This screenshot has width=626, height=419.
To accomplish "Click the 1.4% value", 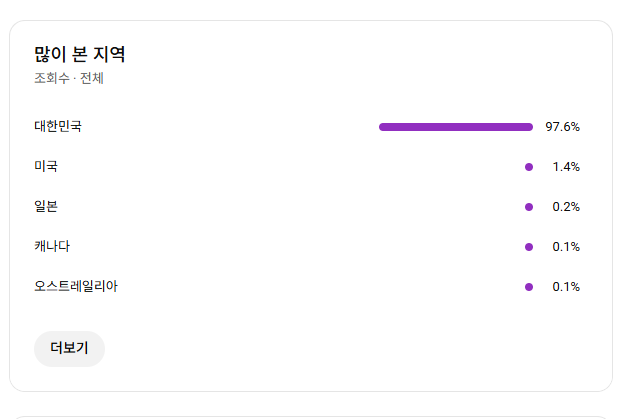I will coord(566,167).
